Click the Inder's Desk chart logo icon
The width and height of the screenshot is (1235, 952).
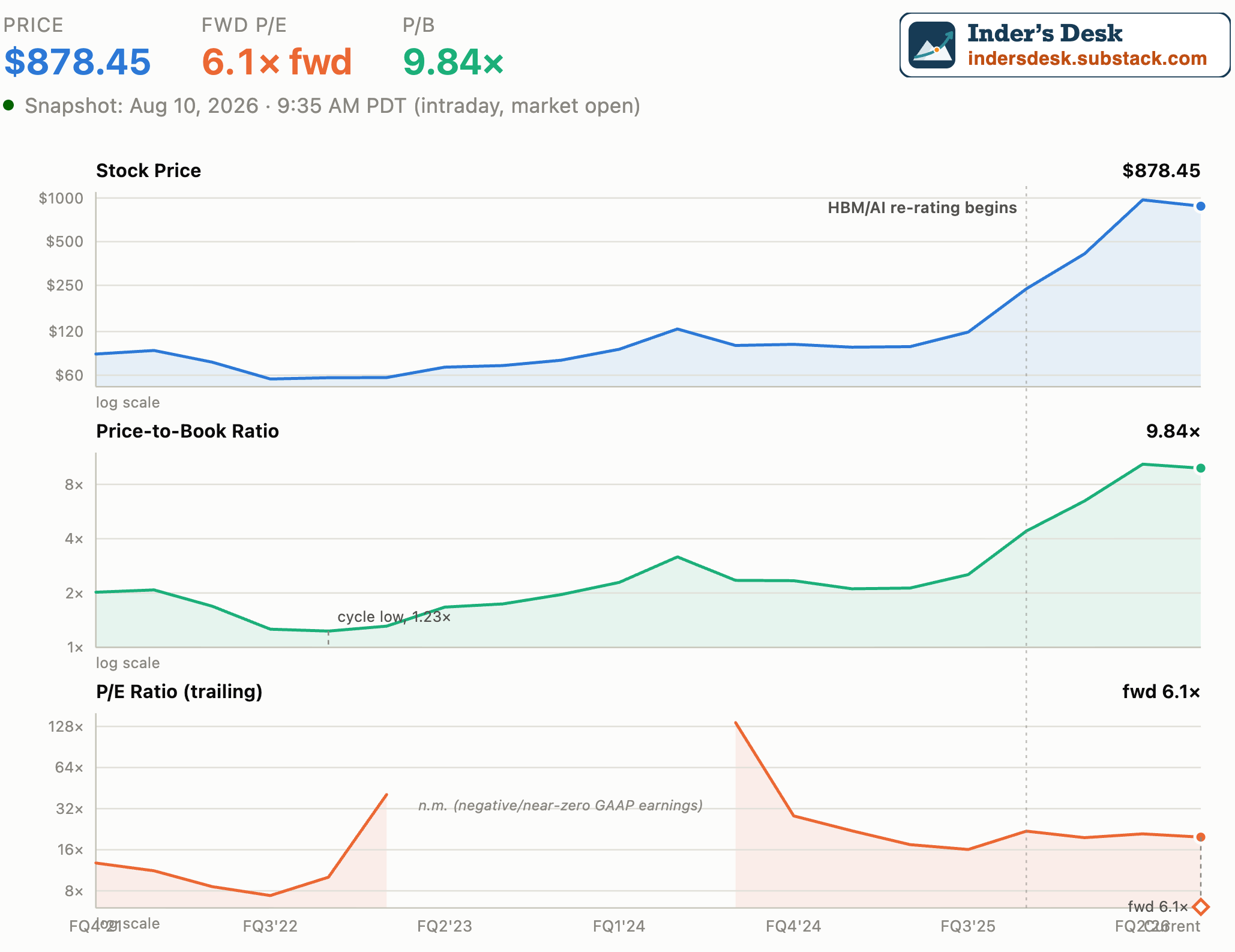pos(932,45)
